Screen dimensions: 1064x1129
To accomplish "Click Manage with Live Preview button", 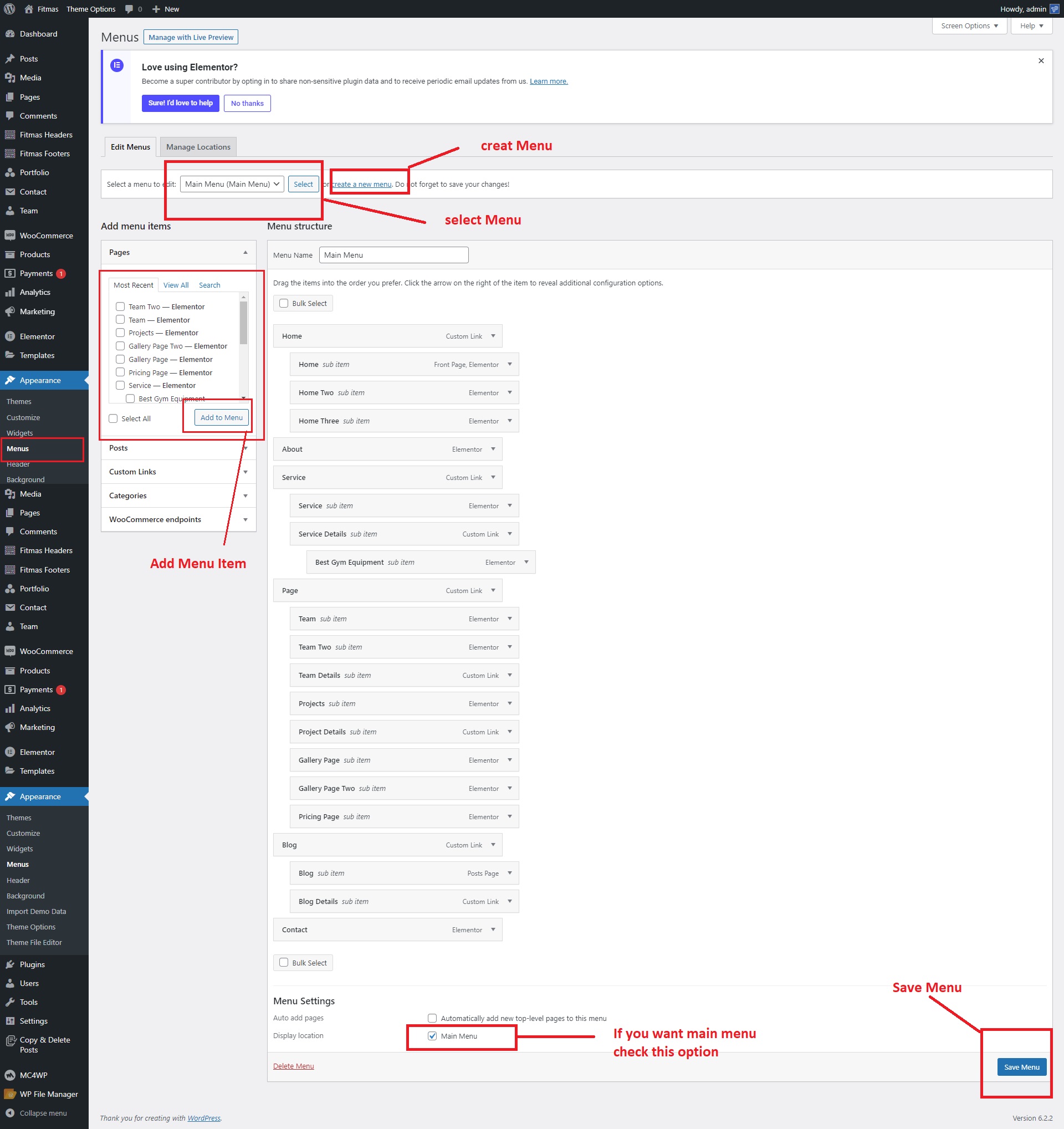I will (x=191, y=38).
